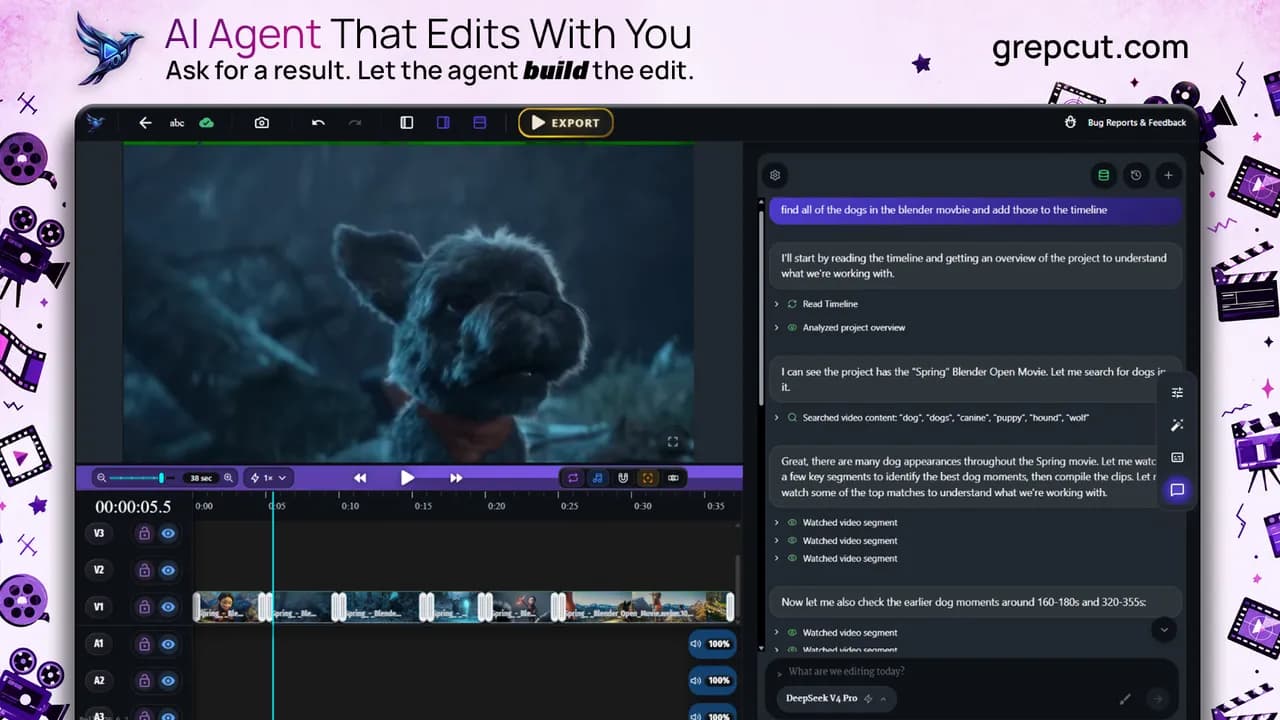
Task: Toggle the orange focus frame option
Action: tap(648, 478)
